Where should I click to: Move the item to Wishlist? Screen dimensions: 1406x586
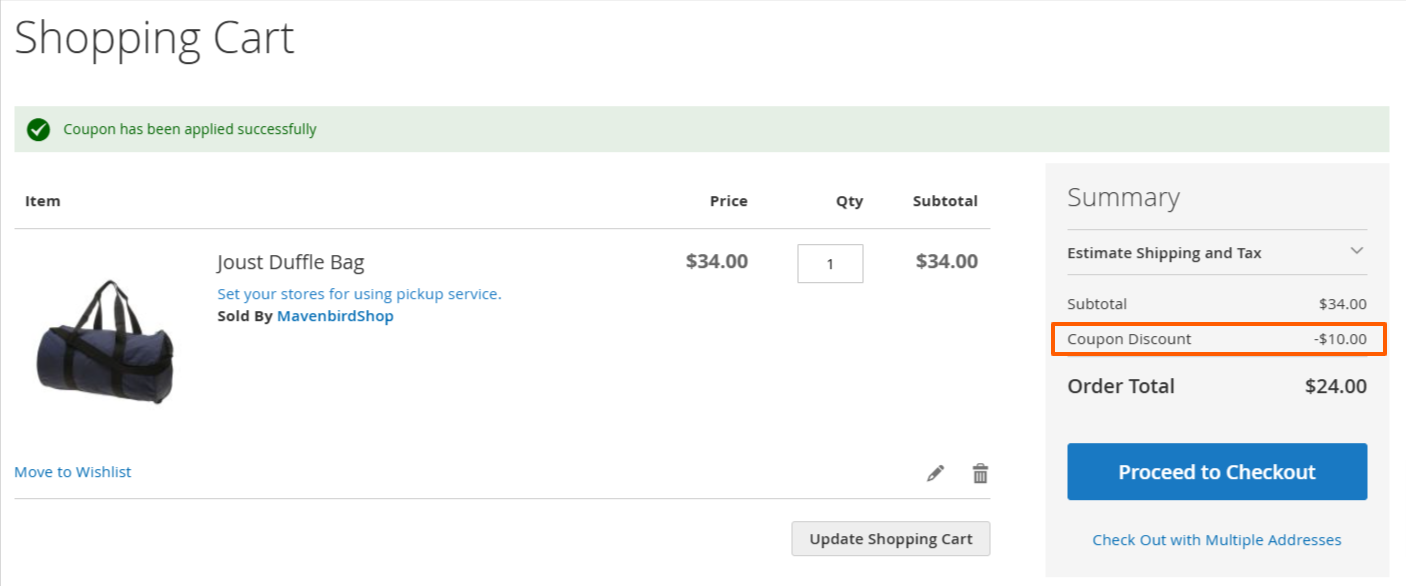(73, 472)
